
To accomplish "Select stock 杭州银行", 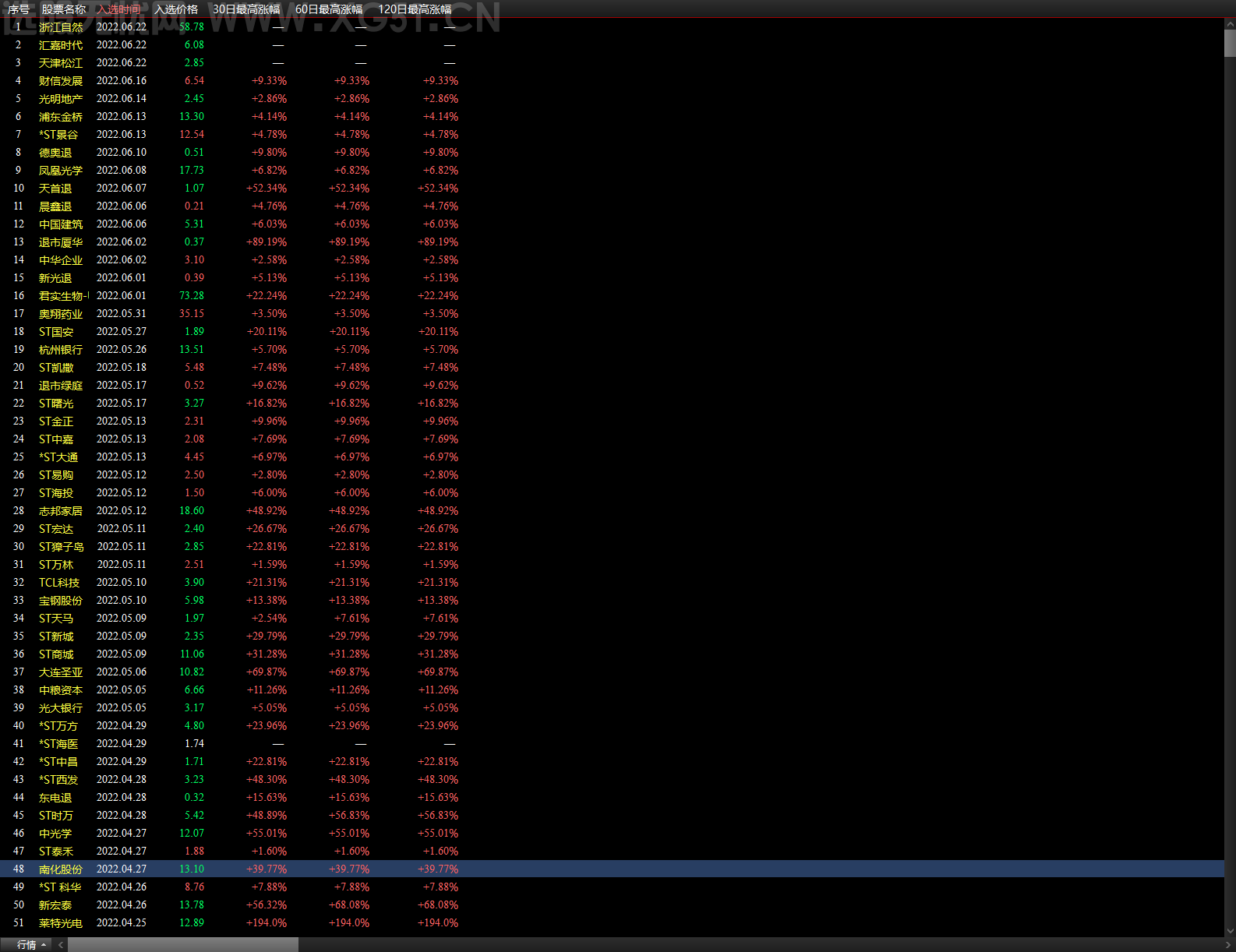I will coord(61,350).
